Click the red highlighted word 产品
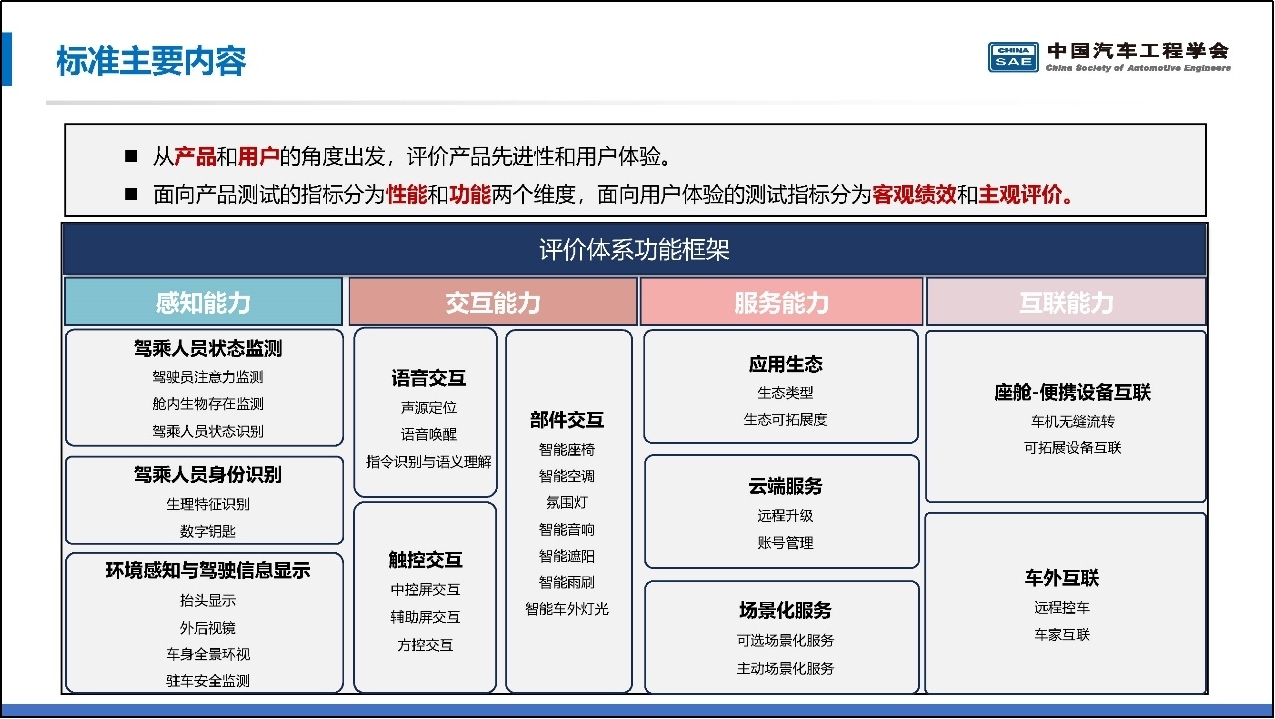1275x719 pixels. [195, 157]
